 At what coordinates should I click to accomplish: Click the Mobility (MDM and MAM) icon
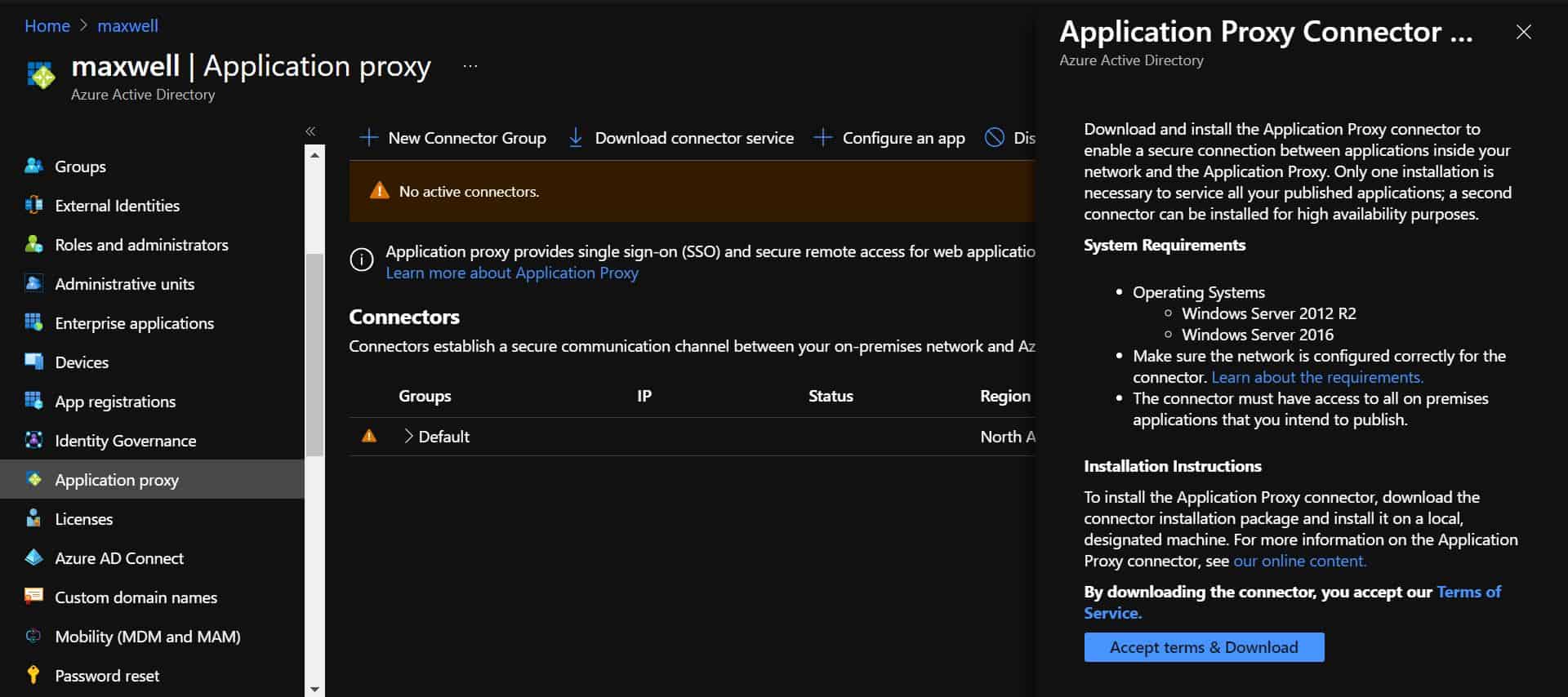point(33,636)
